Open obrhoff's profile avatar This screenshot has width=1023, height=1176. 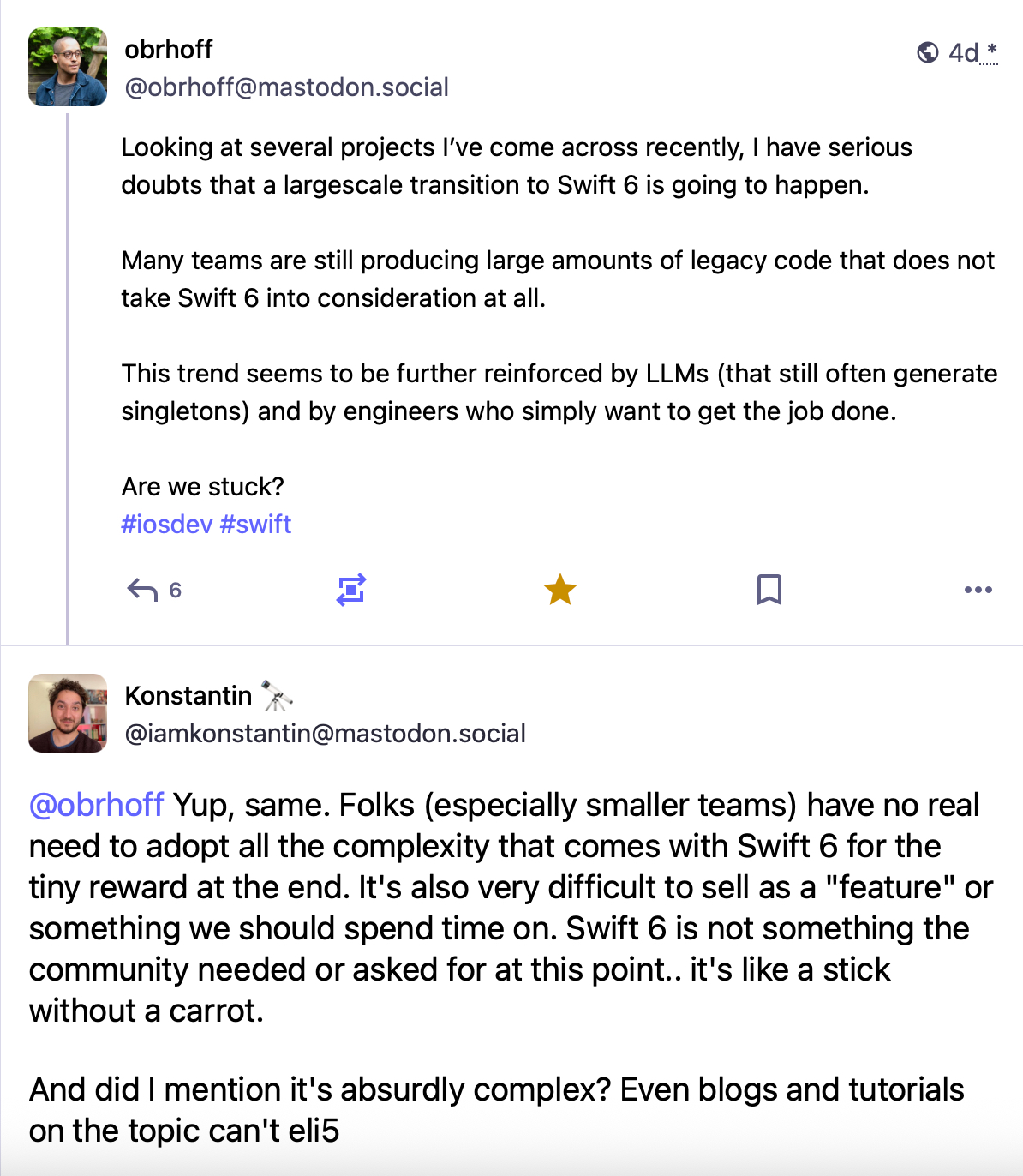point(68,67)
